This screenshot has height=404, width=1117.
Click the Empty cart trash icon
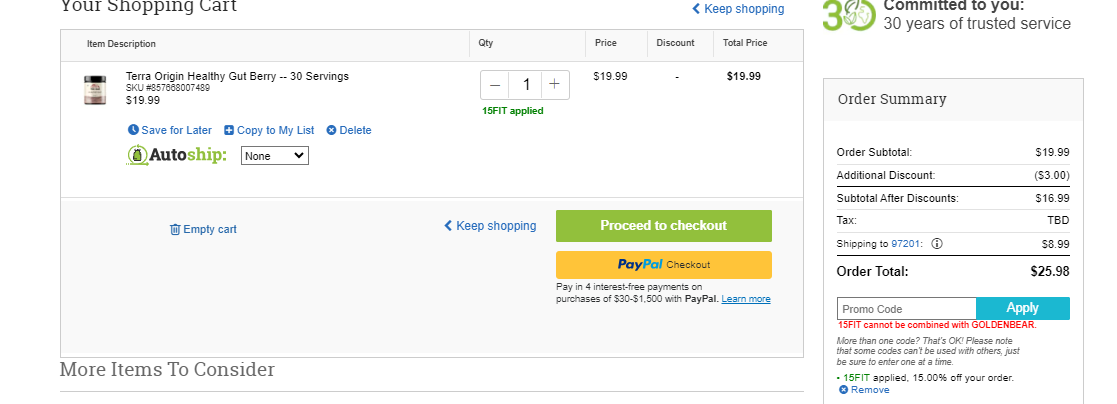pyautogui.click(x=175, y=229)
